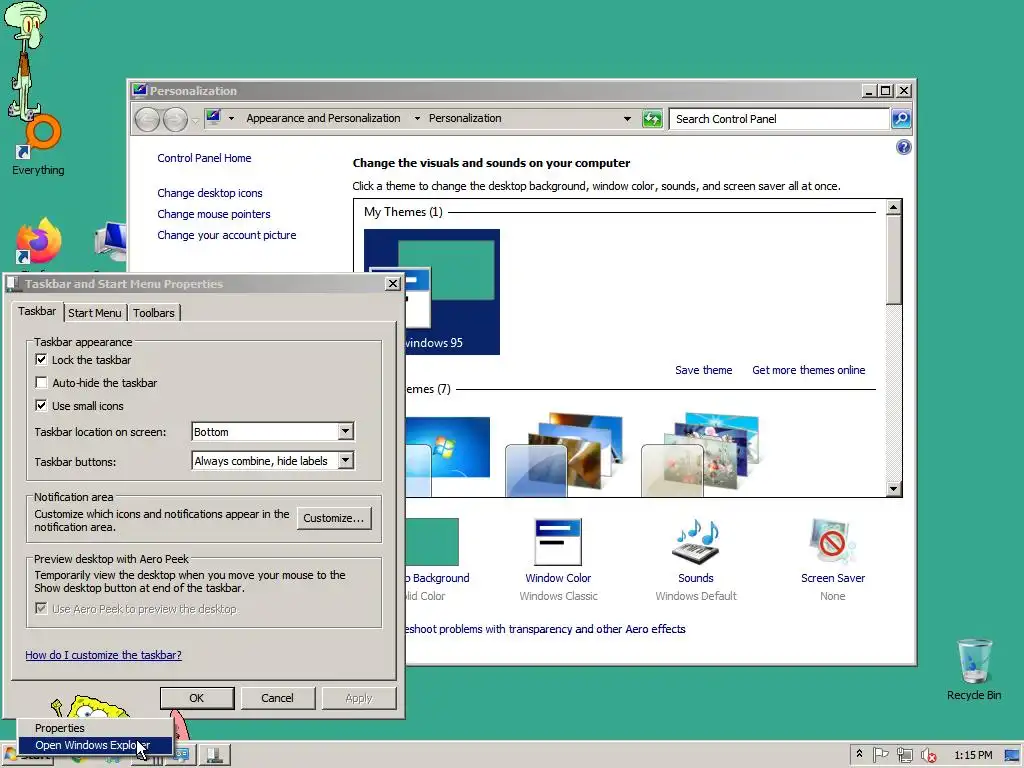Click the Back navigation button
This screenshot has width=1024, height=768.
pos(147,119)
